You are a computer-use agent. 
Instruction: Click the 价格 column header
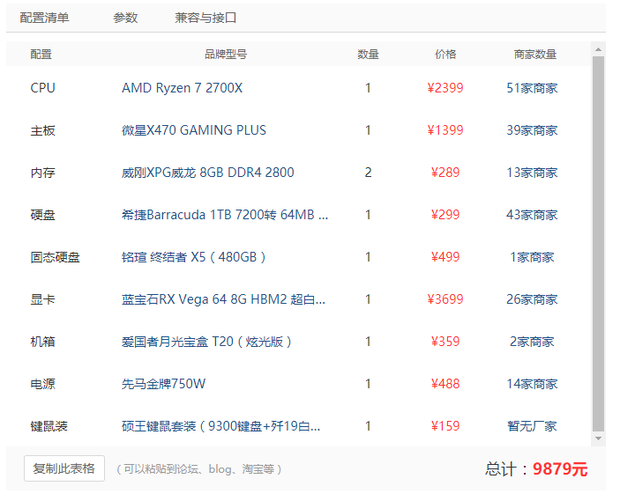(x=446, y=54)
